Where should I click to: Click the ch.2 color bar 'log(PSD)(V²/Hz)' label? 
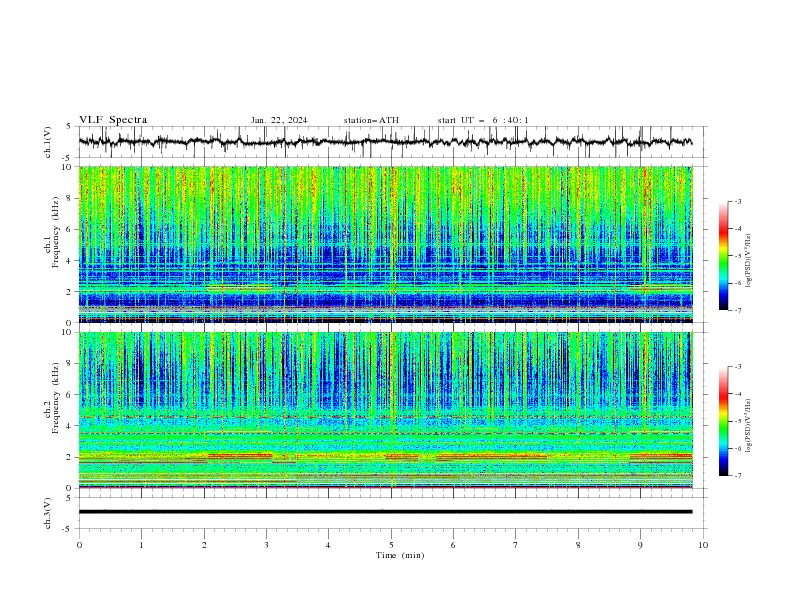click(749, 425)
